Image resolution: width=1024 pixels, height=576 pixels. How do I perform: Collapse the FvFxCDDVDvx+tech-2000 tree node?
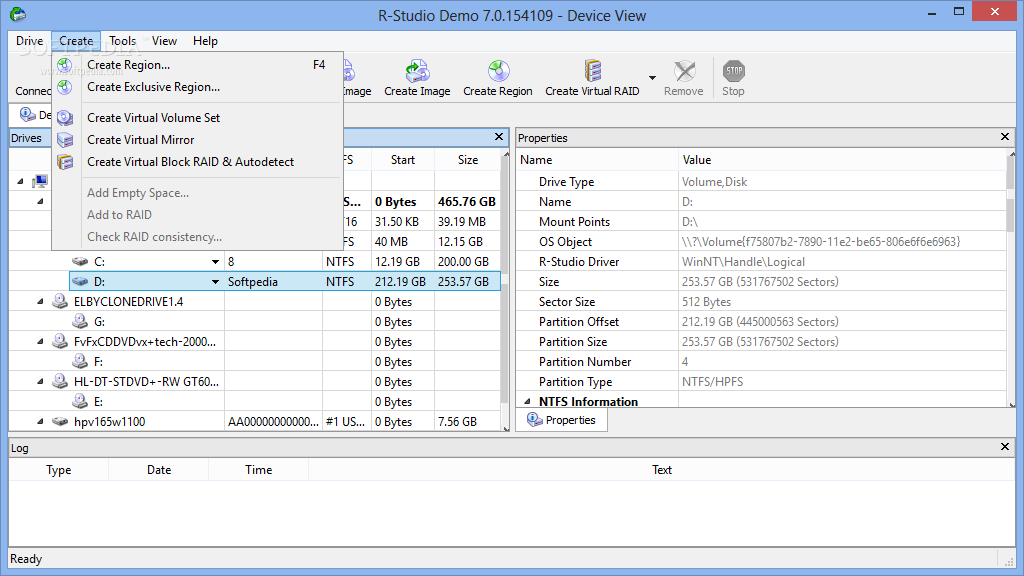tap(40, 342)
